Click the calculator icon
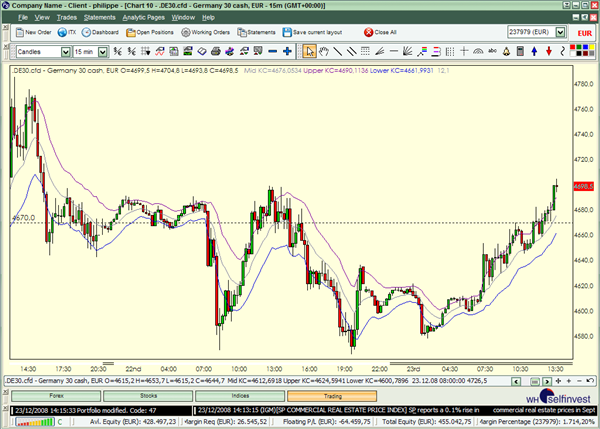The image size is (600, 429). coord(520,51)
